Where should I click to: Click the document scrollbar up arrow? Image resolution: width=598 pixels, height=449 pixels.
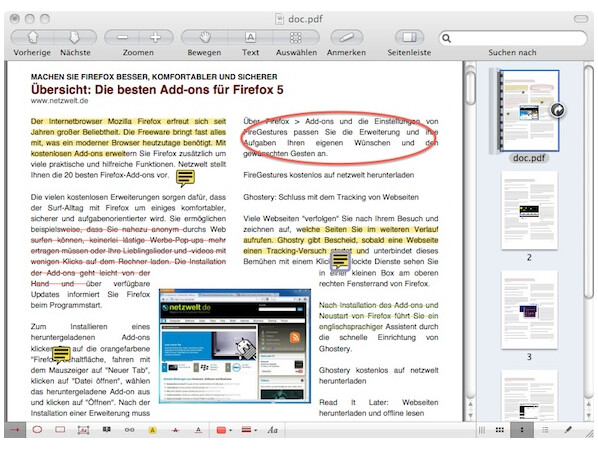(471, 404)
